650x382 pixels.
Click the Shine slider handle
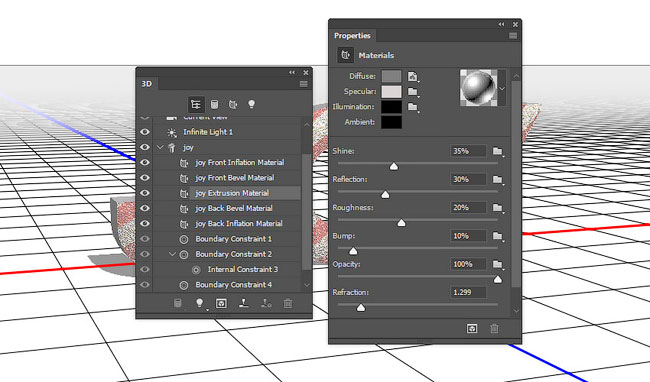pos(394,166)
